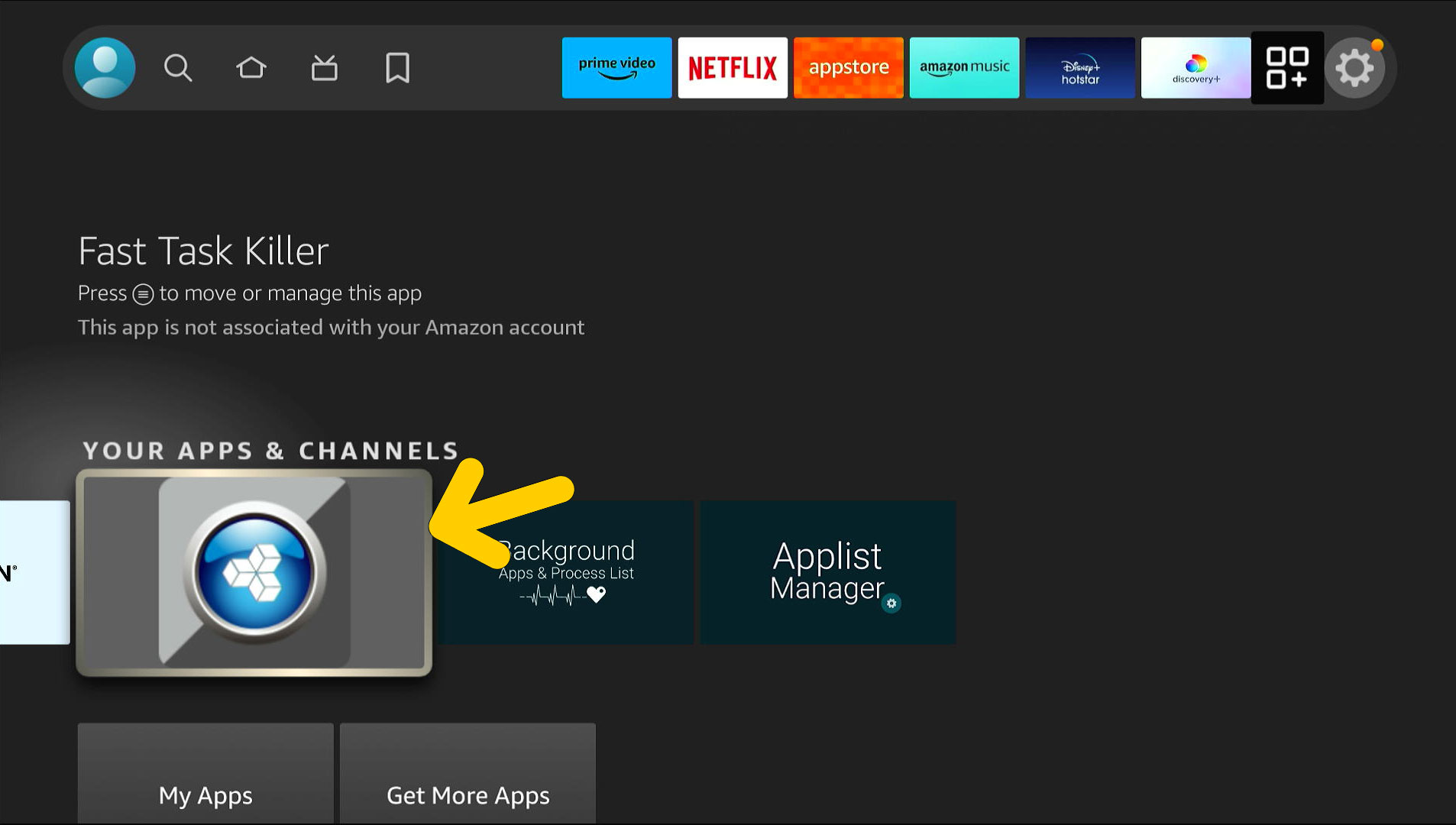1456x825 pixels.
Task: Go to the Home icon
Action: [251, 68]
